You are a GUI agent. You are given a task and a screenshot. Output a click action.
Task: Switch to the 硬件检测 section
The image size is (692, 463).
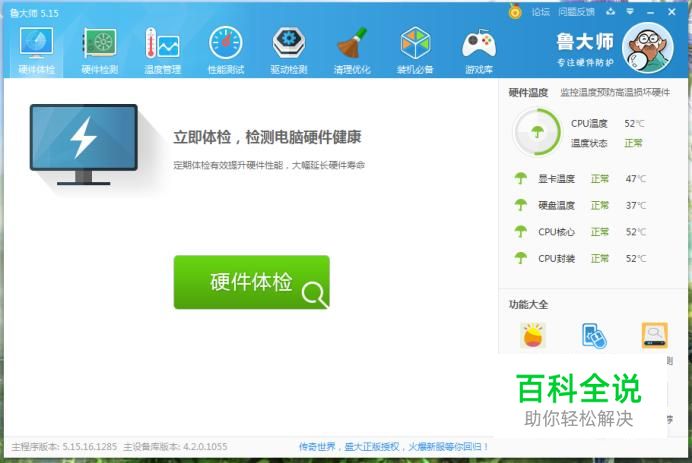tap(100, 50)
